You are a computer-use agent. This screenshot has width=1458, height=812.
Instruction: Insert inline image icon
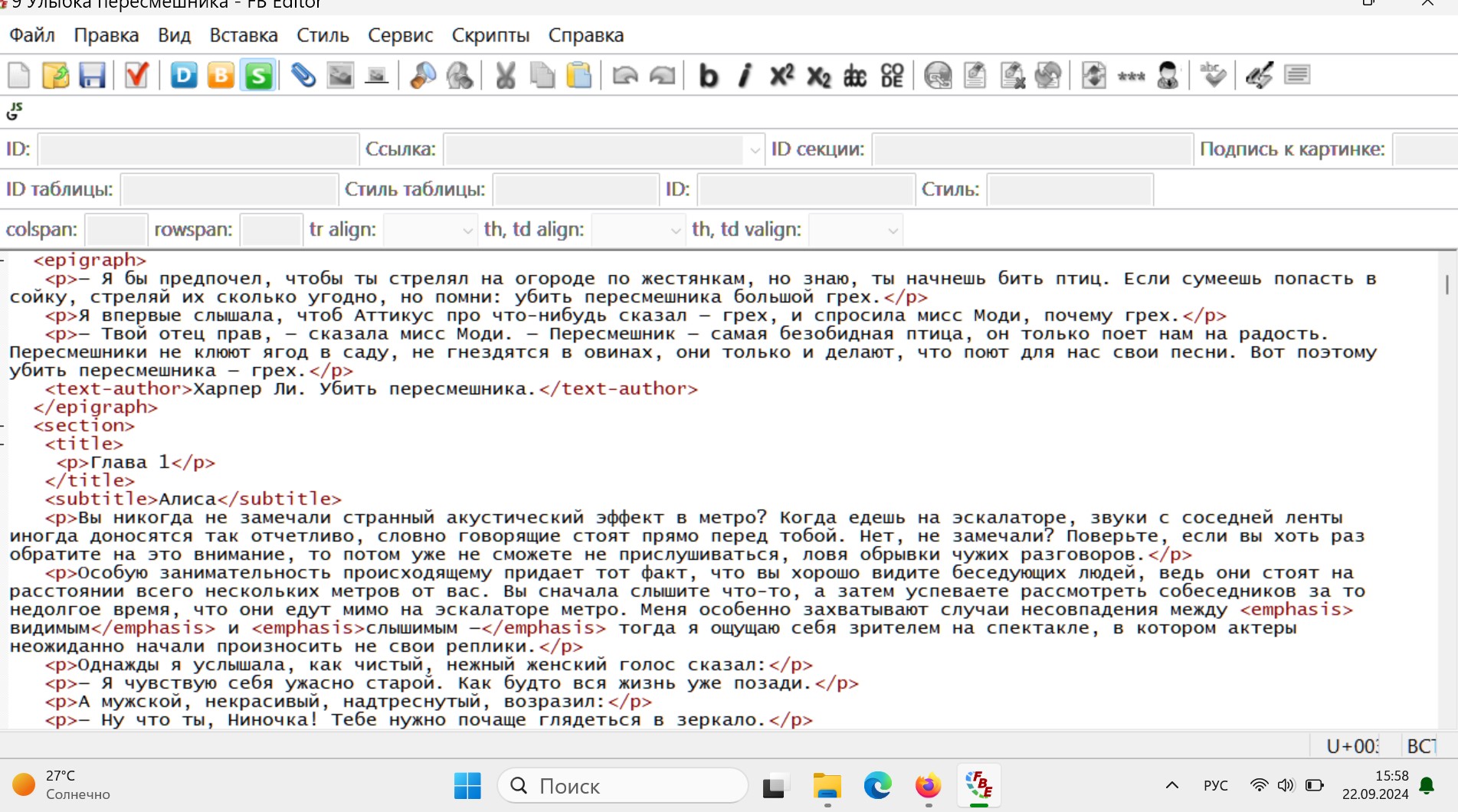[376, 75]
